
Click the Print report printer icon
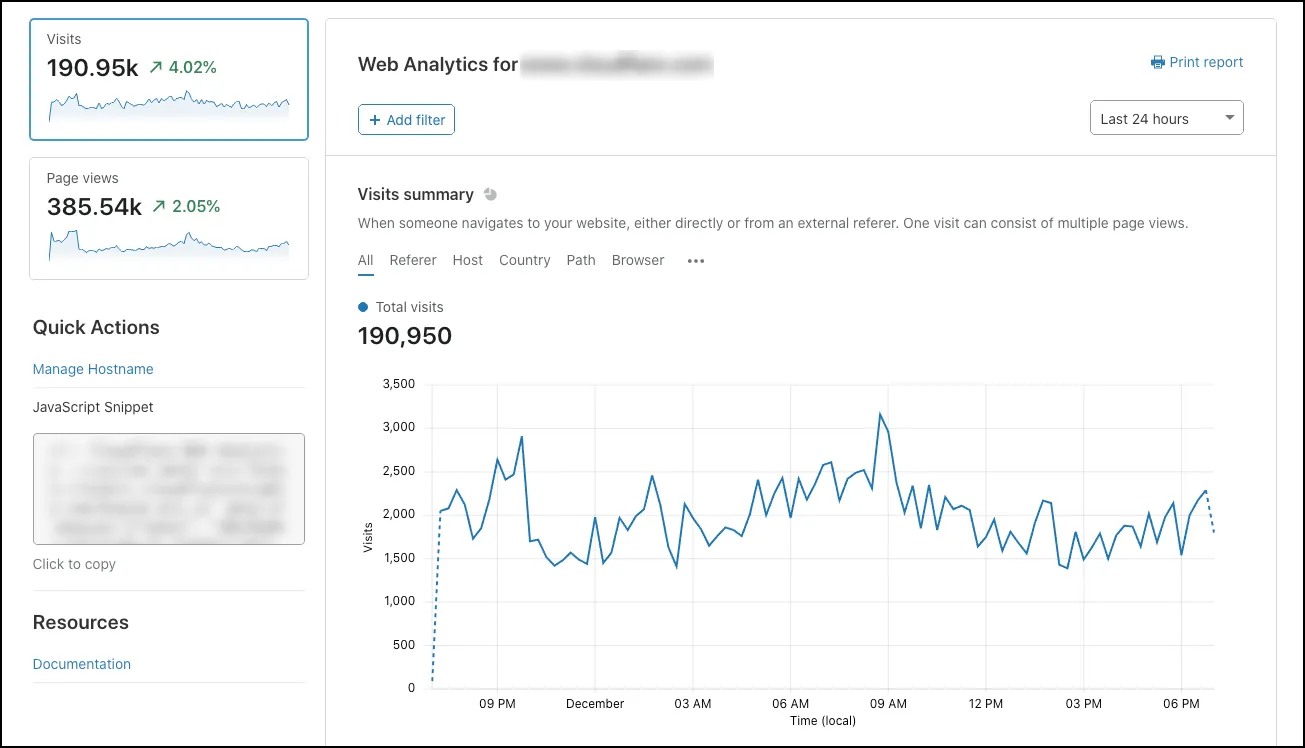tap(1157, 62)
